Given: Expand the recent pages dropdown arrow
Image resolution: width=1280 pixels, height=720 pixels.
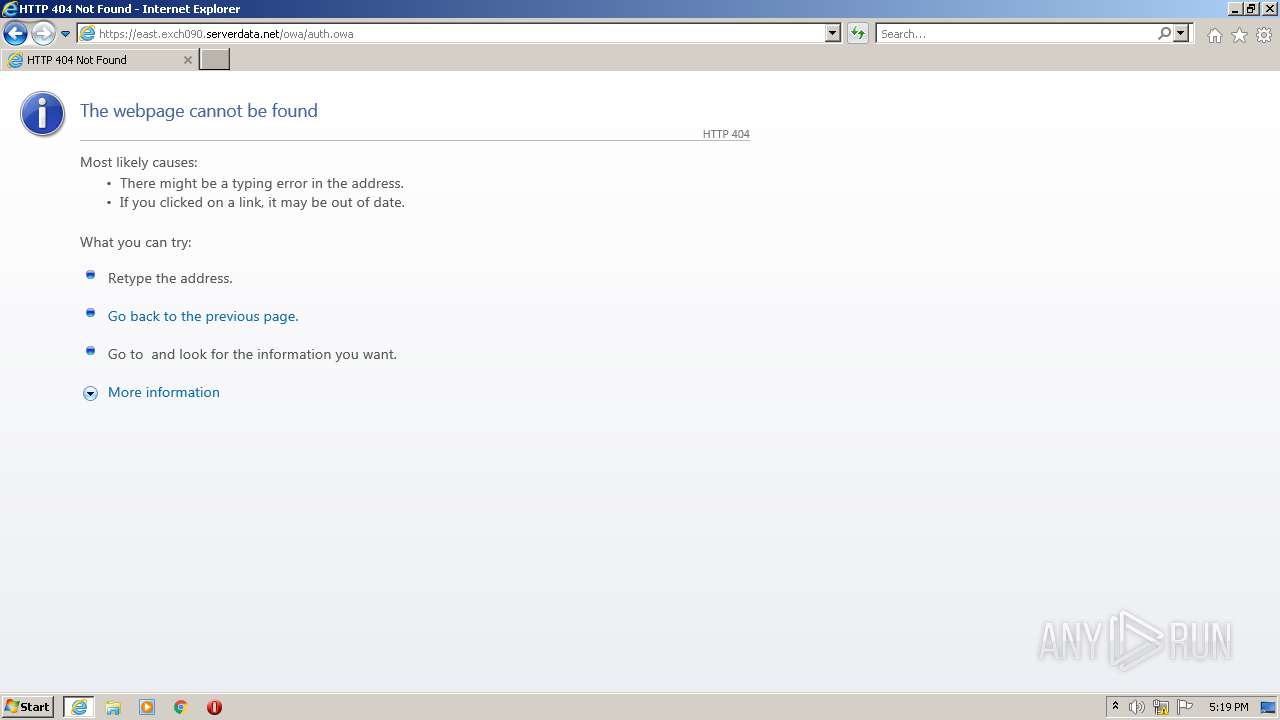Looking at the screenshot, I should [65, 34].
